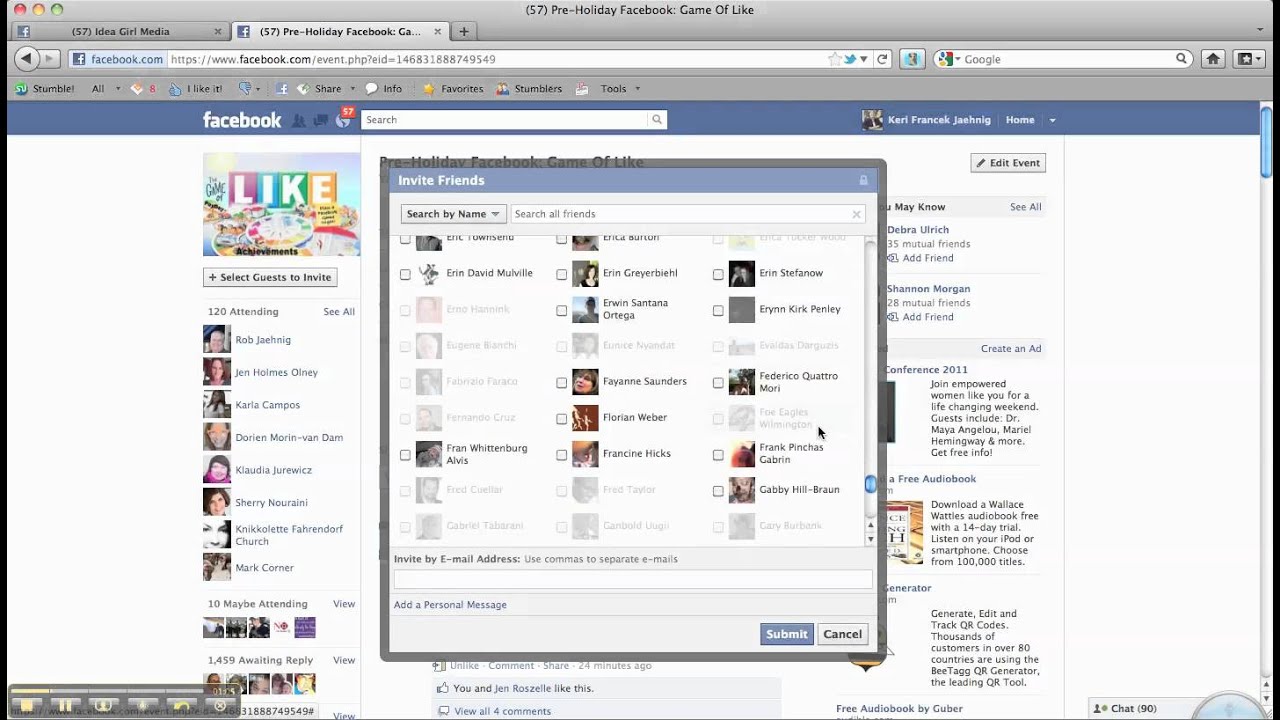
Task: Click the Facebook friend requests icon
Action: point(298,120)
